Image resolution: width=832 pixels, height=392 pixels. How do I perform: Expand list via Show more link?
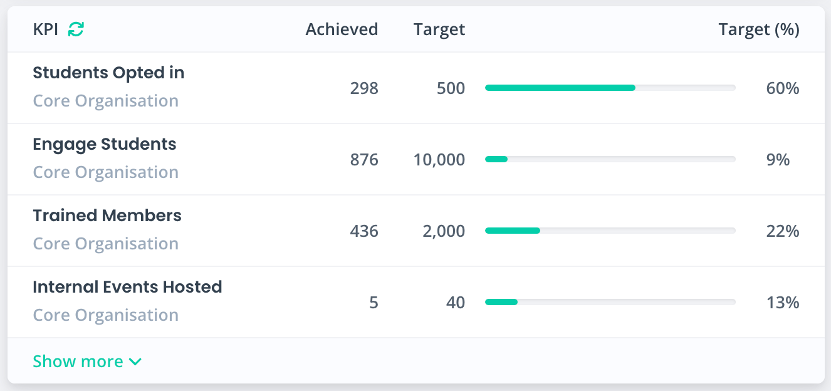[x=87, y=361]
